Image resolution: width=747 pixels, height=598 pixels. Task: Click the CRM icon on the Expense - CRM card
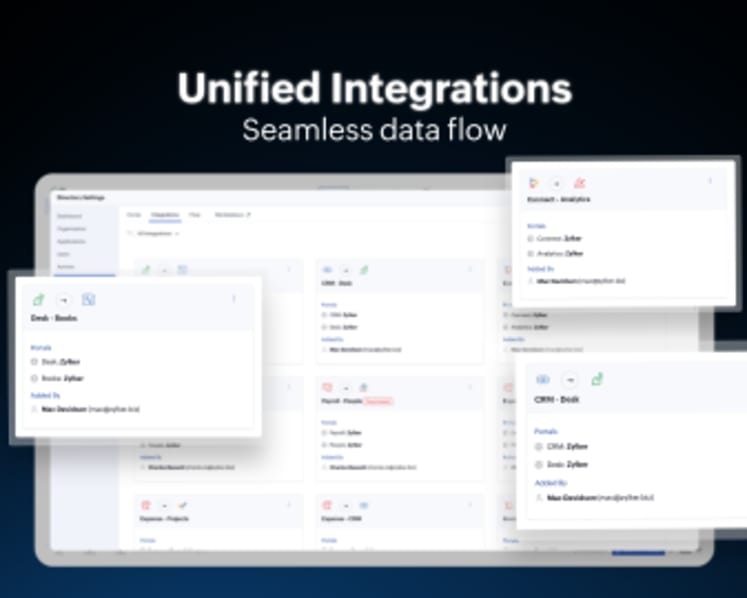[364, 505]
